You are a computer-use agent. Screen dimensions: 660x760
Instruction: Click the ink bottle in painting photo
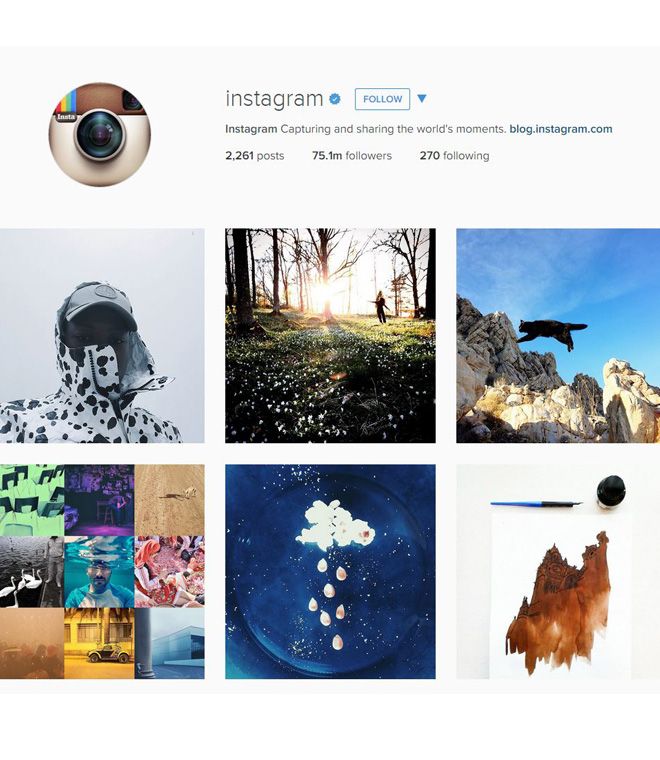[610, 491]
